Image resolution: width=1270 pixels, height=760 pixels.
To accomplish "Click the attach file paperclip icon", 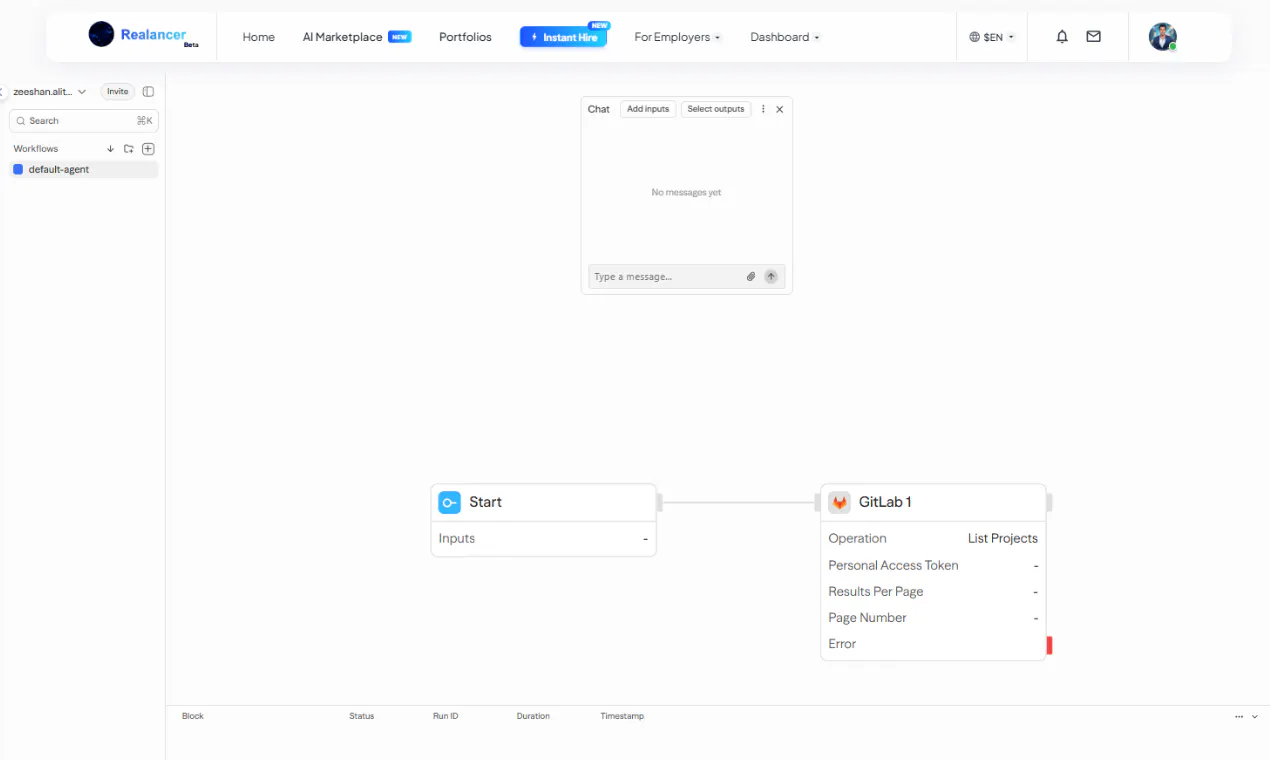I will tap(751, 277).
